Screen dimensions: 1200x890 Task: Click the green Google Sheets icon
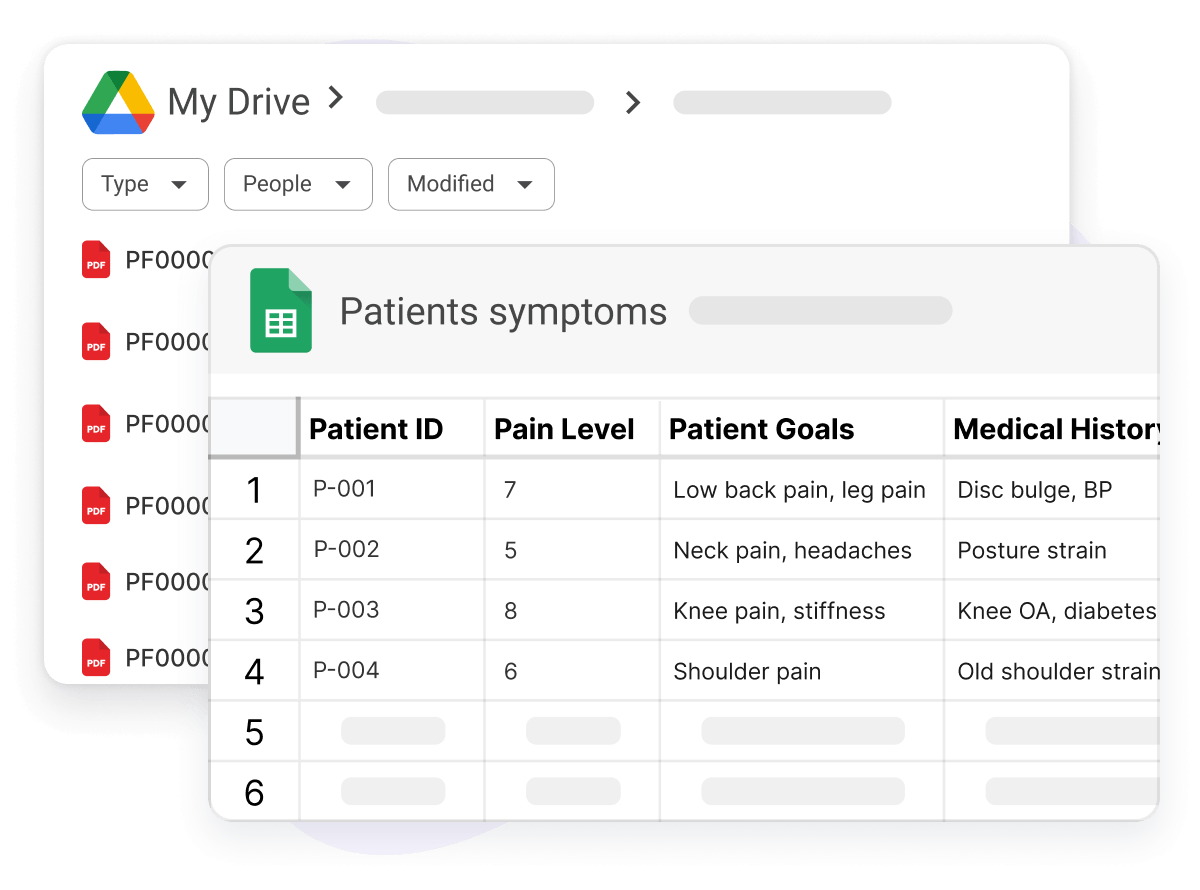[280, 310]
